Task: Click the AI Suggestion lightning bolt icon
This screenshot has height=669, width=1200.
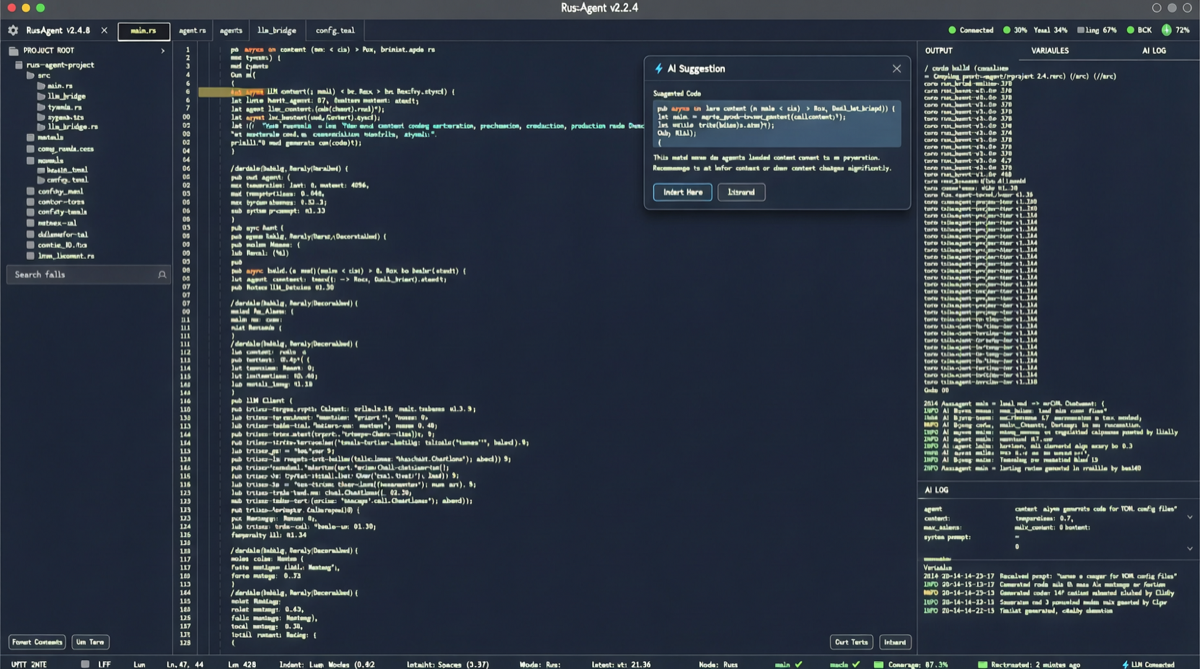Action: [659, 68]
